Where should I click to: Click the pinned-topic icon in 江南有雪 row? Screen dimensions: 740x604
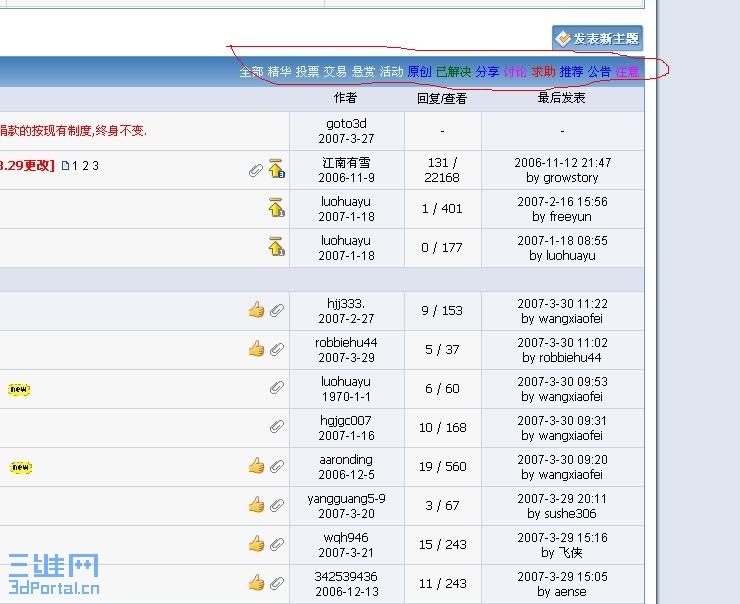tap(277, 168)
